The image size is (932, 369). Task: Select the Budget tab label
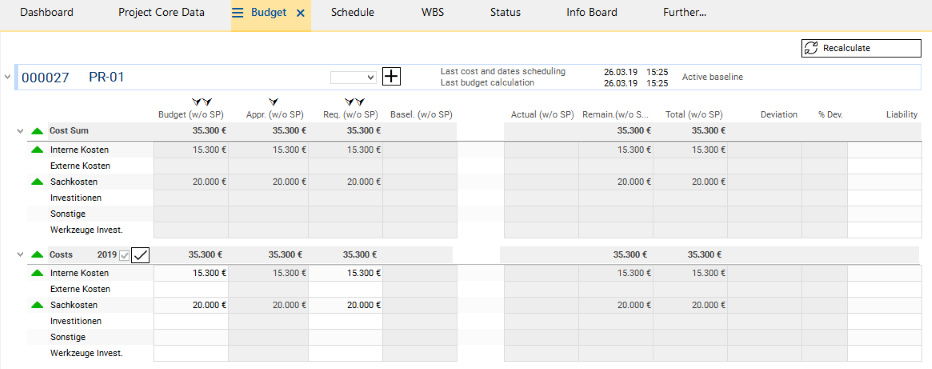point(269,12)
